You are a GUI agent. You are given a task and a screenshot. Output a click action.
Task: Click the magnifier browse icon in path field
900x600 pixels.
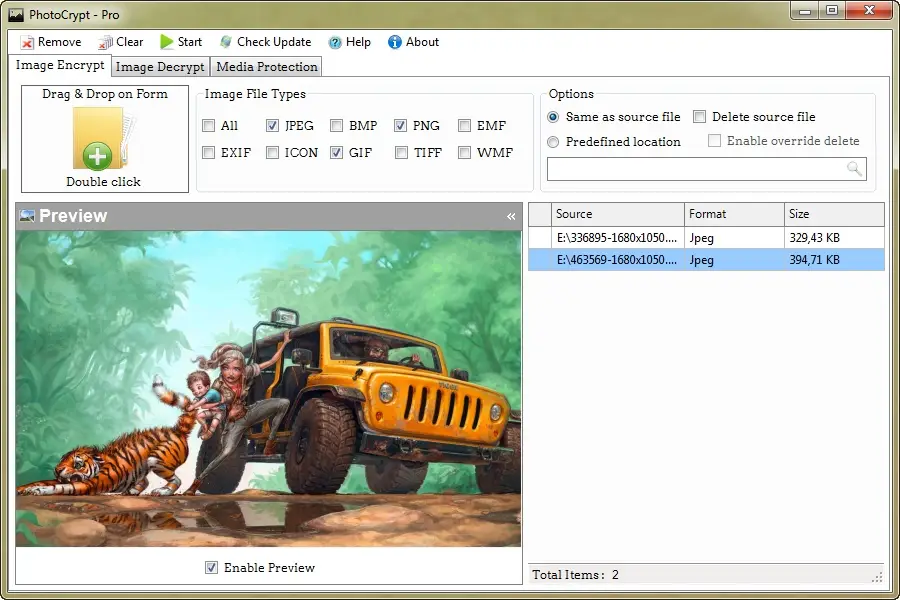855,169
